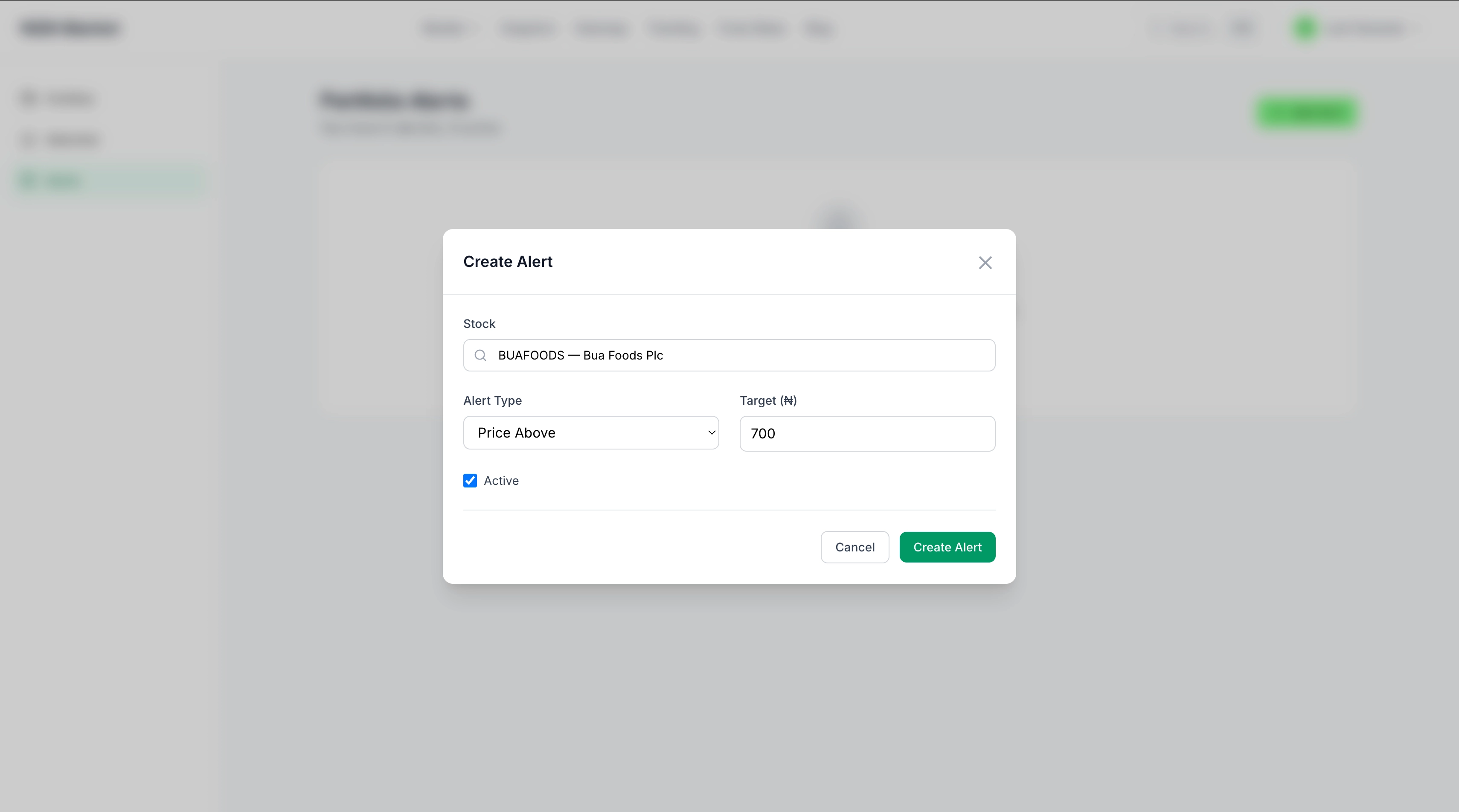Click the icon of the green highlighted sidebar item
This screenshot has height=812, width=1459.
pos(28,181)
